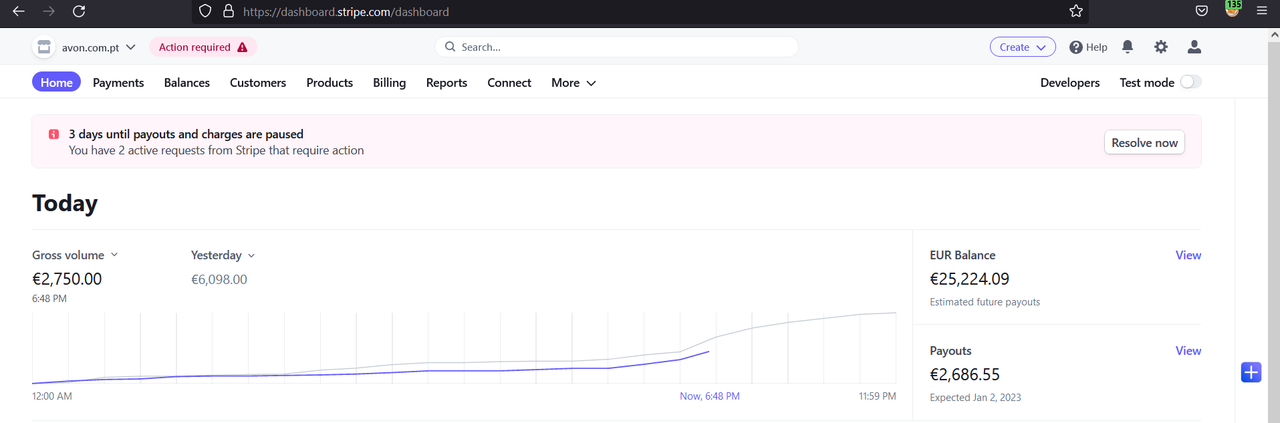Switch to the Connect tab
The height and width of the screenshot is (423, 1280).
click(509, 83)
